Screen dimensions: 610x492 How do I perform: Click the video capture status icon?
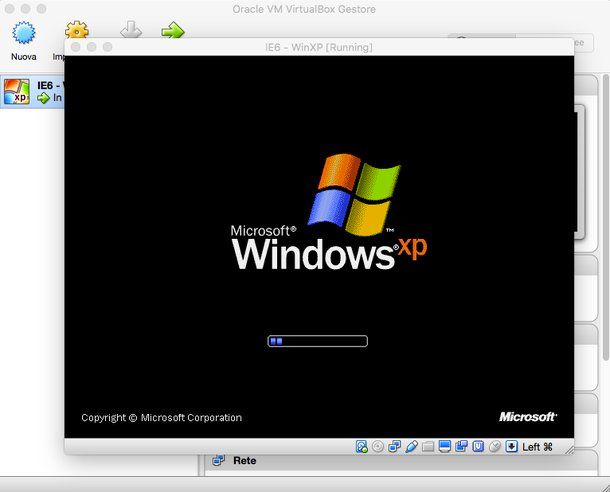pos(461,446)
